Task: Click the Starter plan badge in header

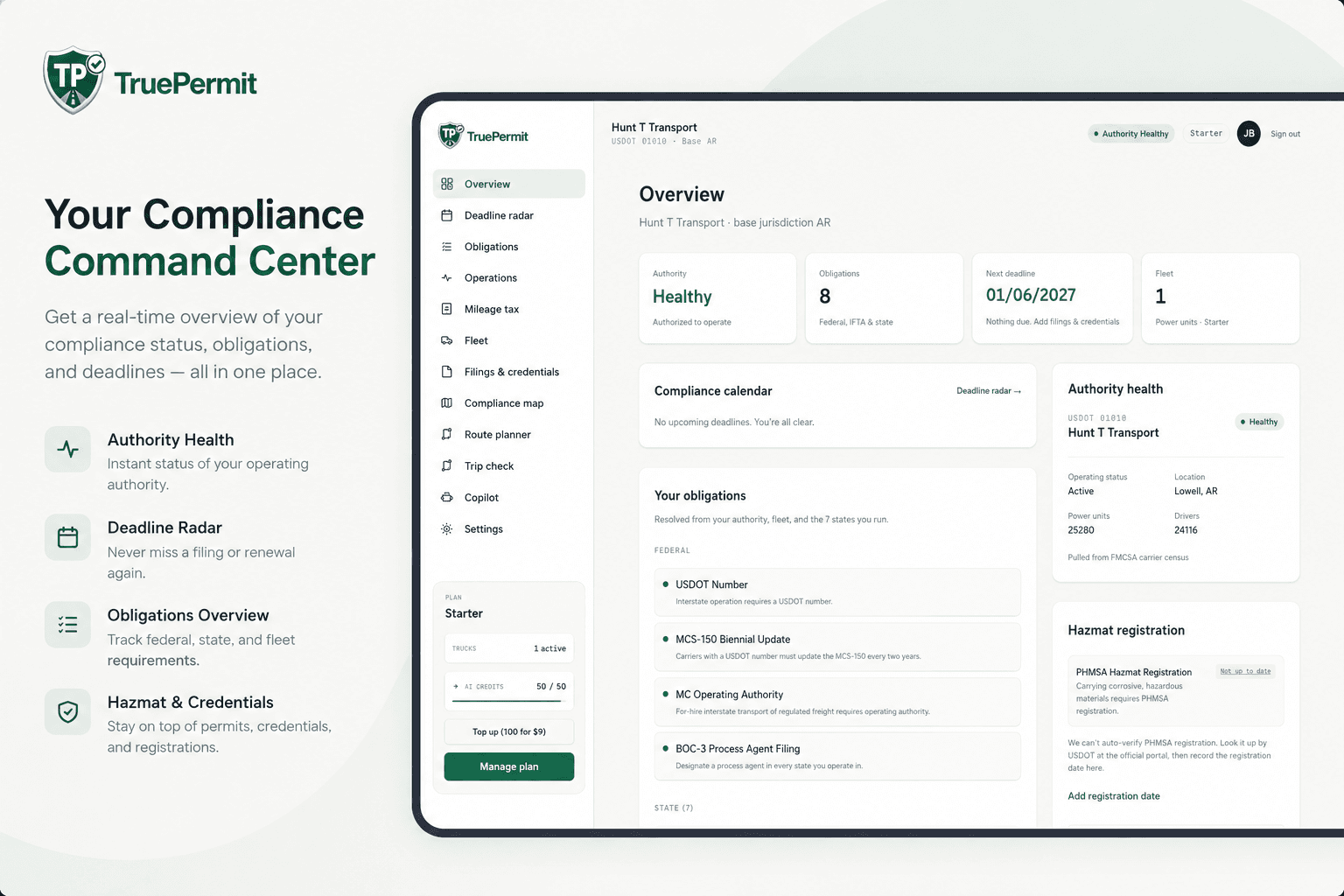Action: 1206,134
